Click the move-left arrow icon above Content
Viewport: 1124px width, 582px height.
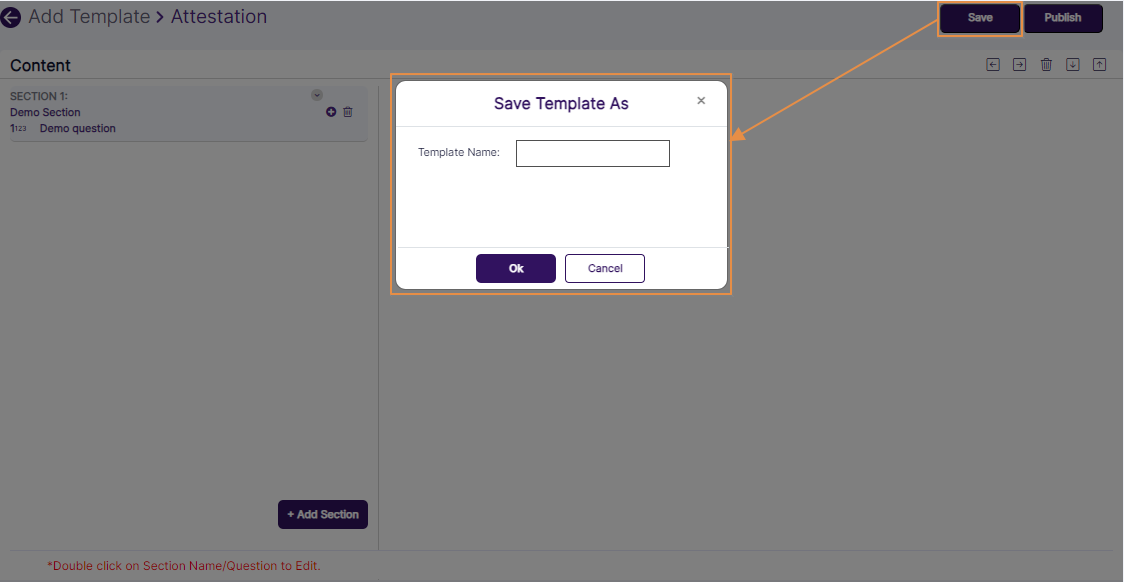pyautogui.click(x=992, y=64)
